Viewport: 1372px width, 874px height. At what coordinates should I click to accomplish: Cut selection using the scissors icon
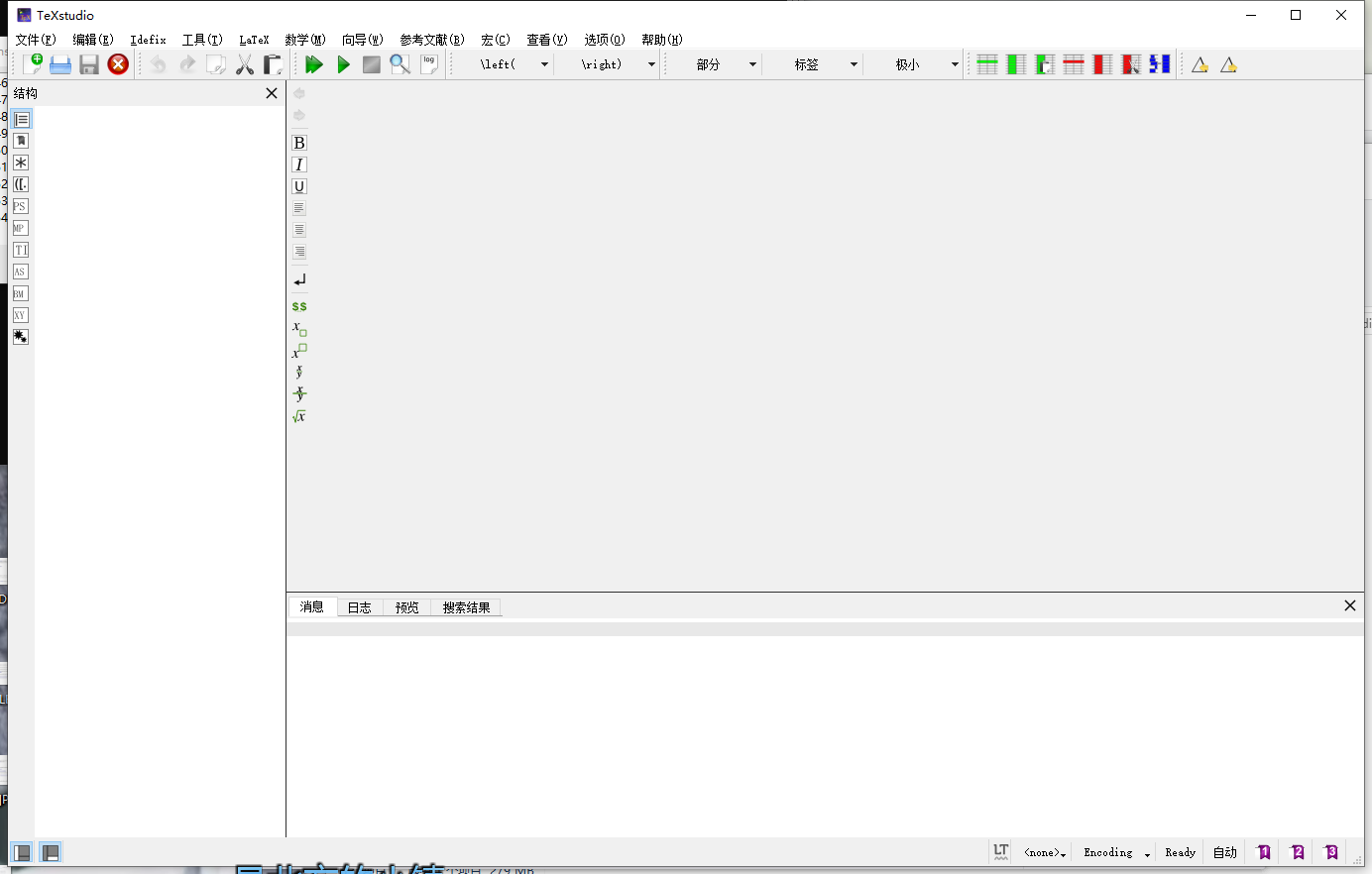245,64
